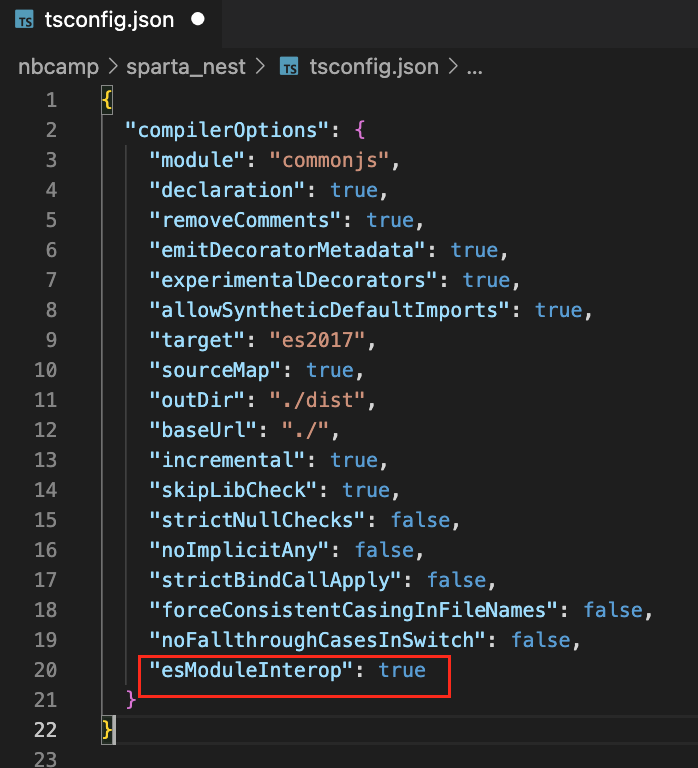Click line number 1 in the gutter

point(51,100)
